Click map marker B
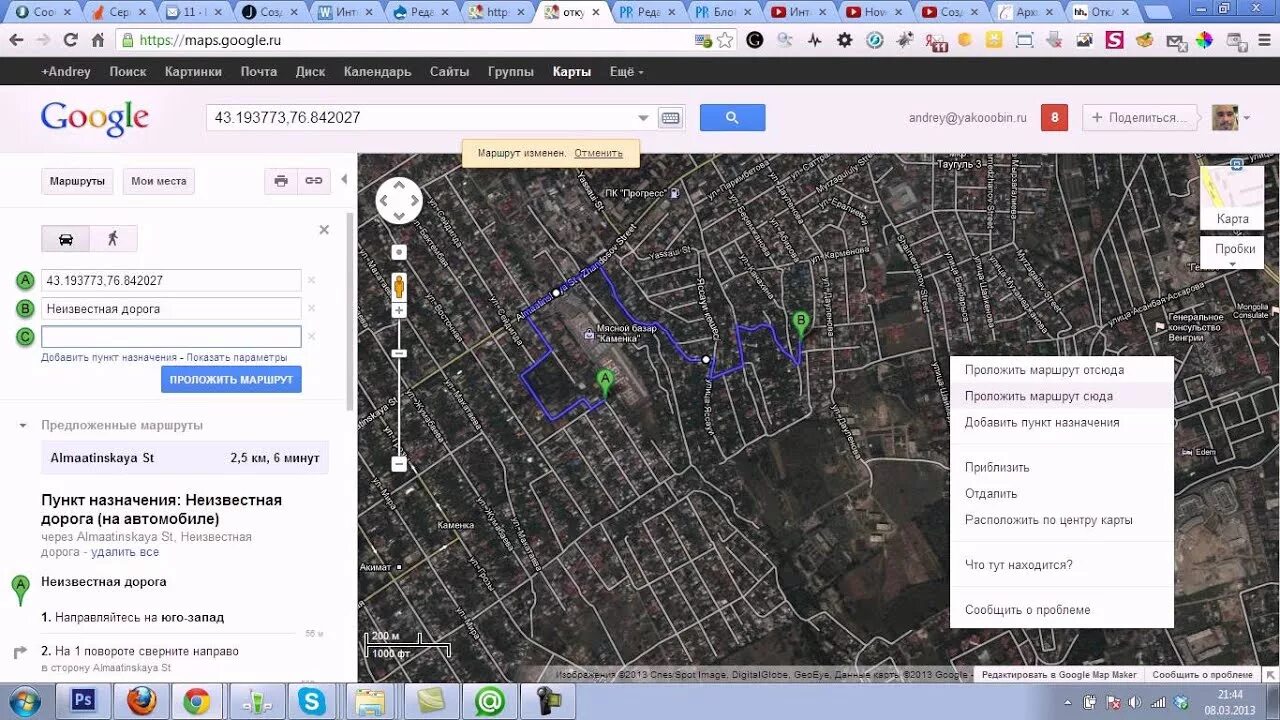 click(800, 324)
